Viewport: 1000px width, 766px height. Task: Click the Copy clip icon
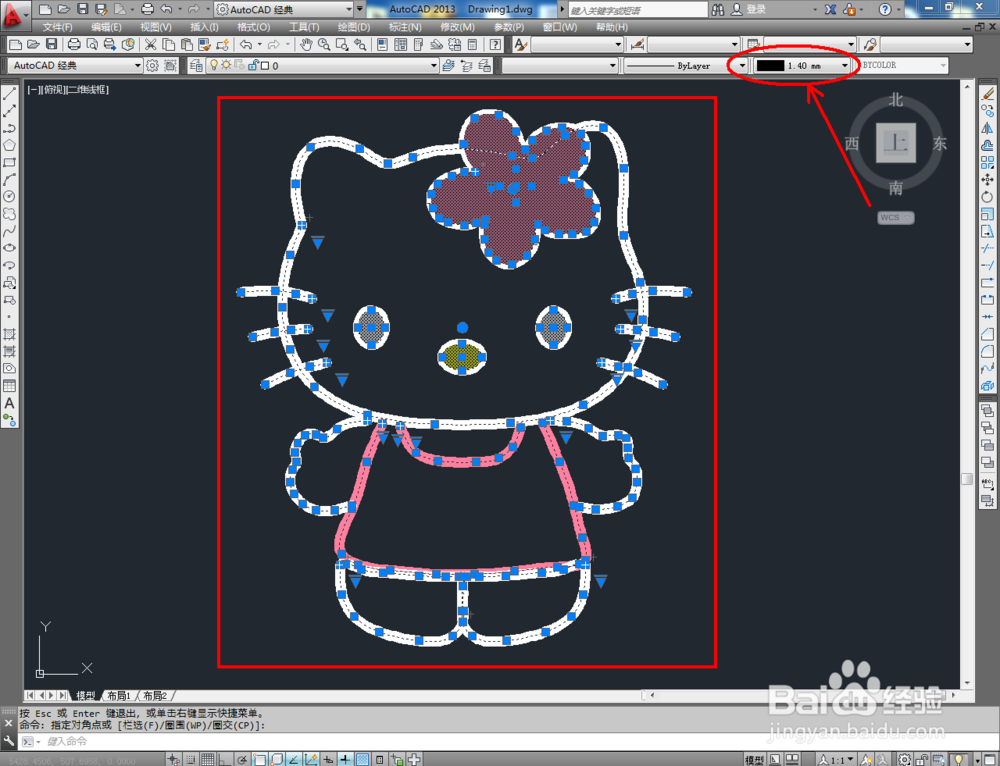coord(168,44)
